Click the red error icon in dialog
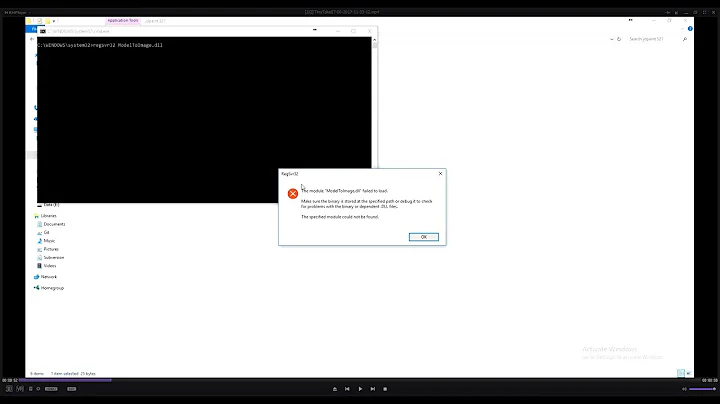 (293, 193)
